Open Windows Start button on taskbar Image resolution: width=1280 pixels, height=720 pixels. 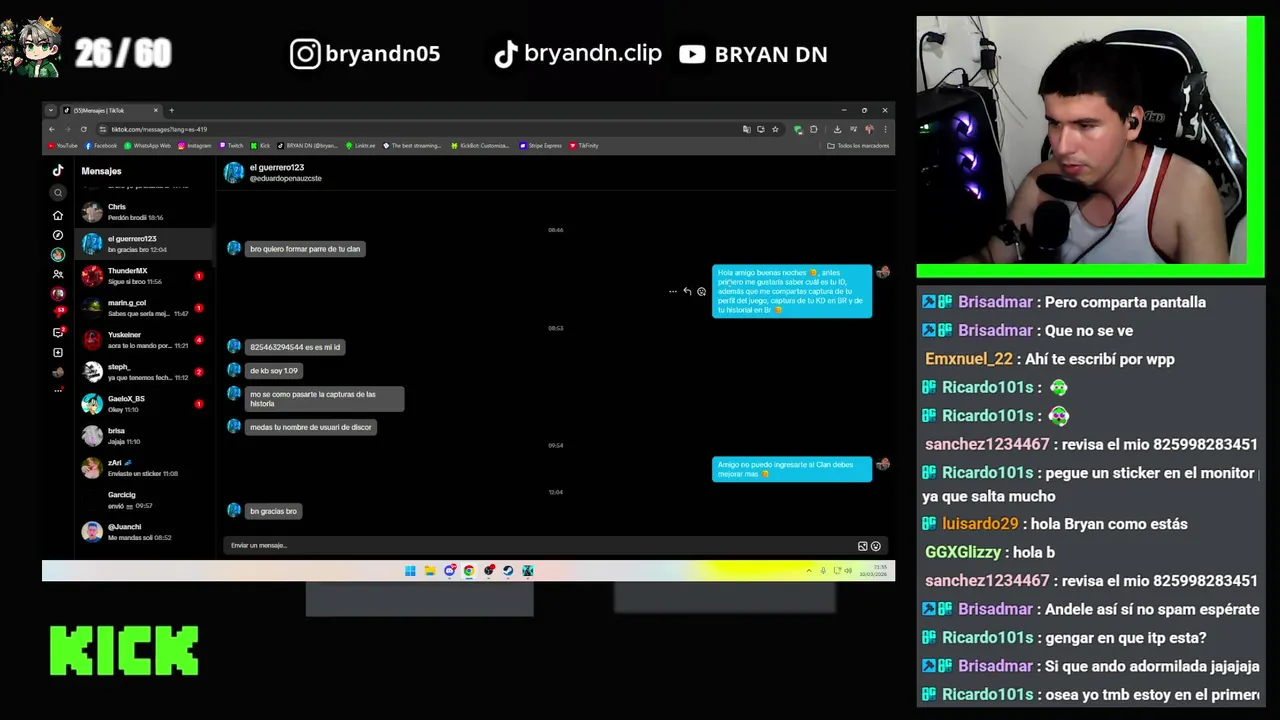[410, 571]
